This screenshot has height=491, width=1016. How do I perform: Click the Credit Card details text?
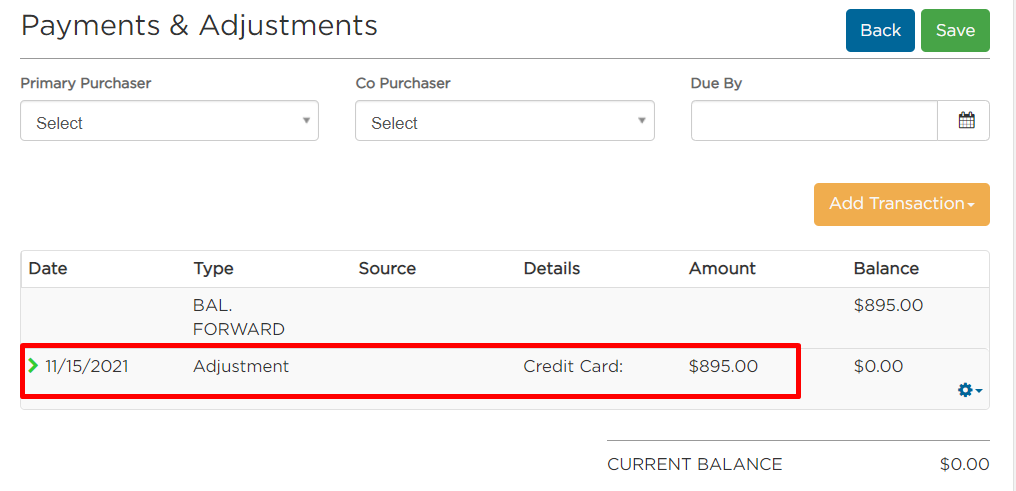click(573, 367)
